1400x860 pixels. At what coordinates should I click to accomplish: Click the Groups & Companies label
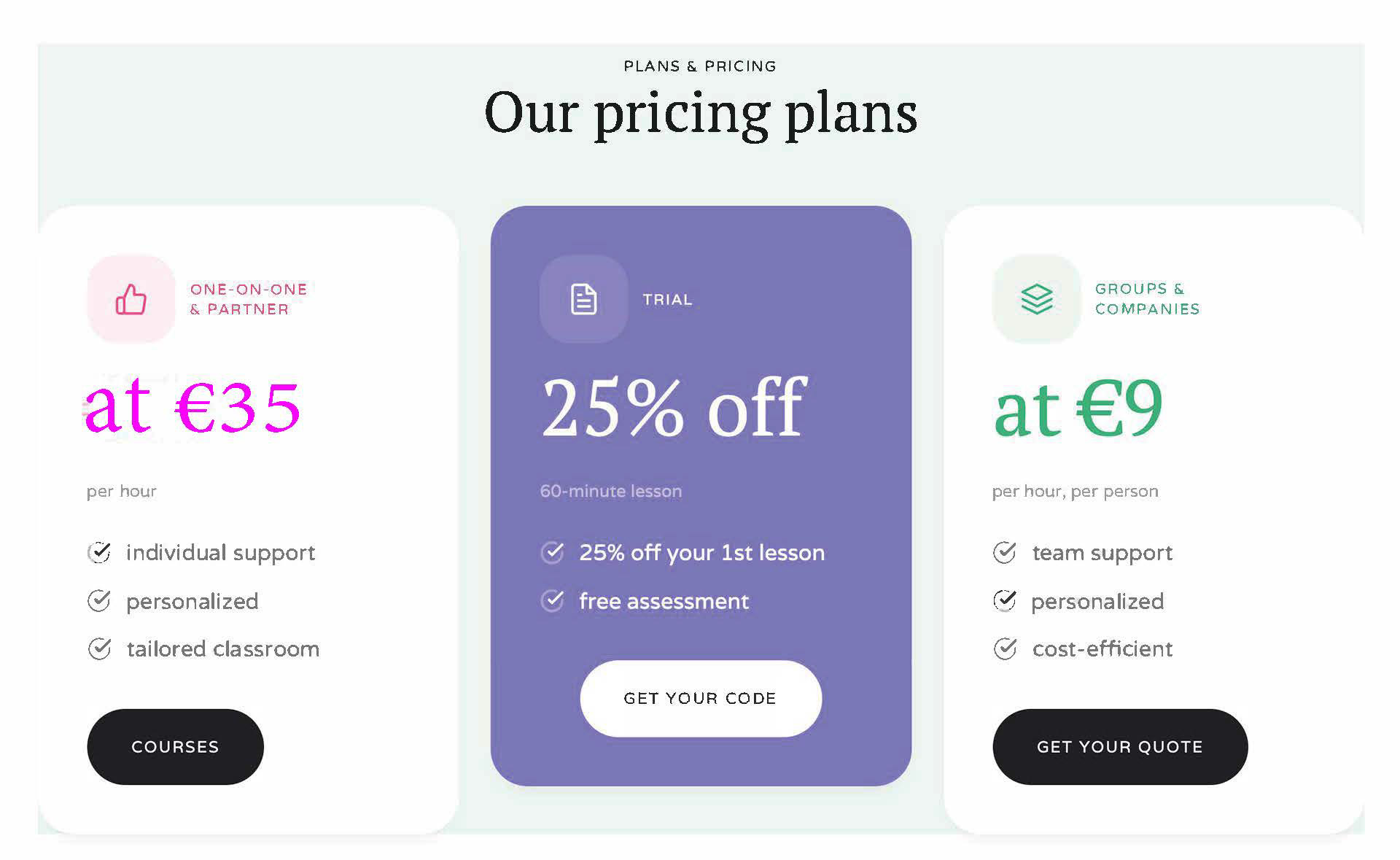point(1146,299)
